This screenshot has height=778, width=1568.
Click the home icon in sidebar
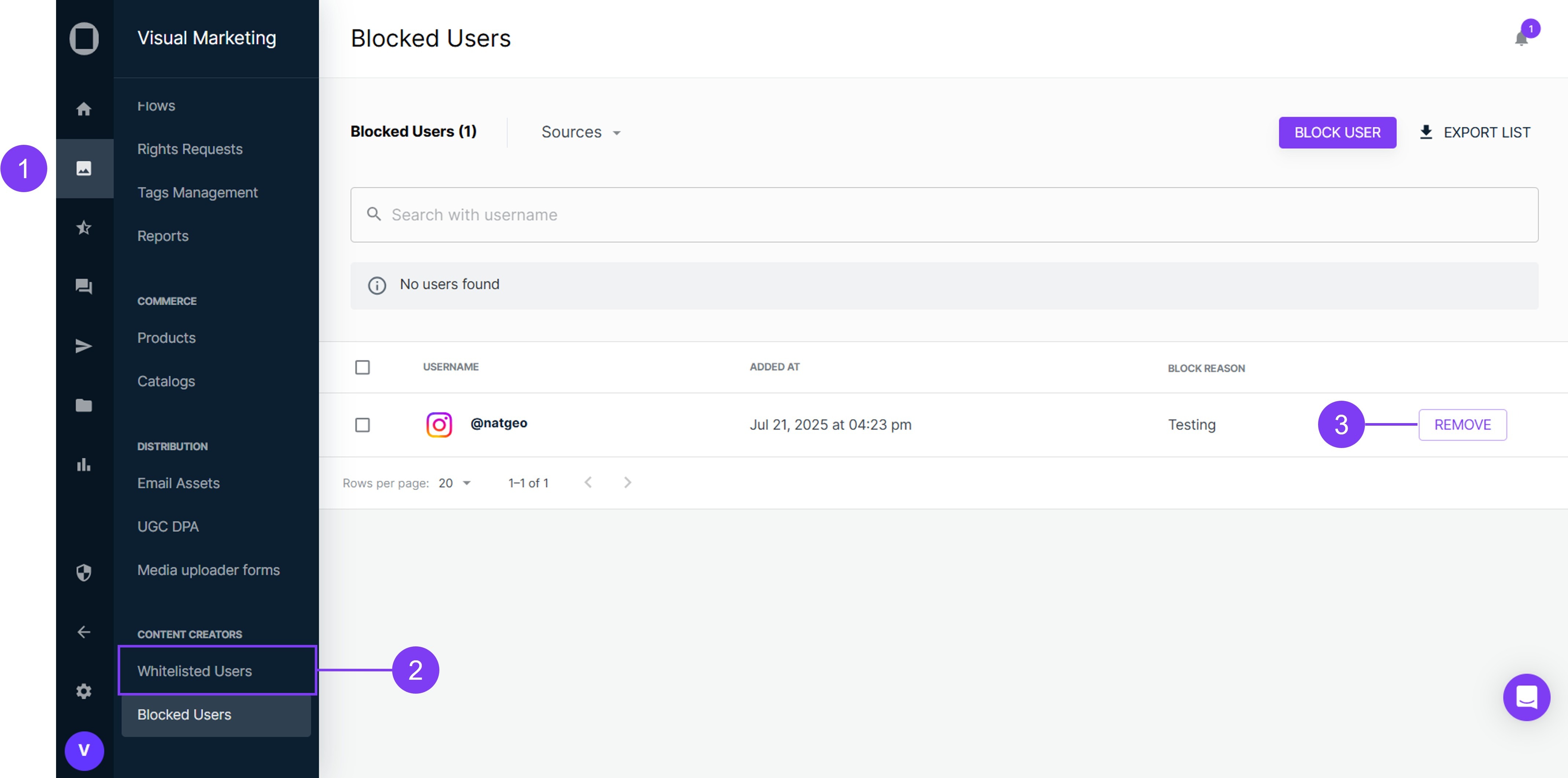(x=84, y=109)
